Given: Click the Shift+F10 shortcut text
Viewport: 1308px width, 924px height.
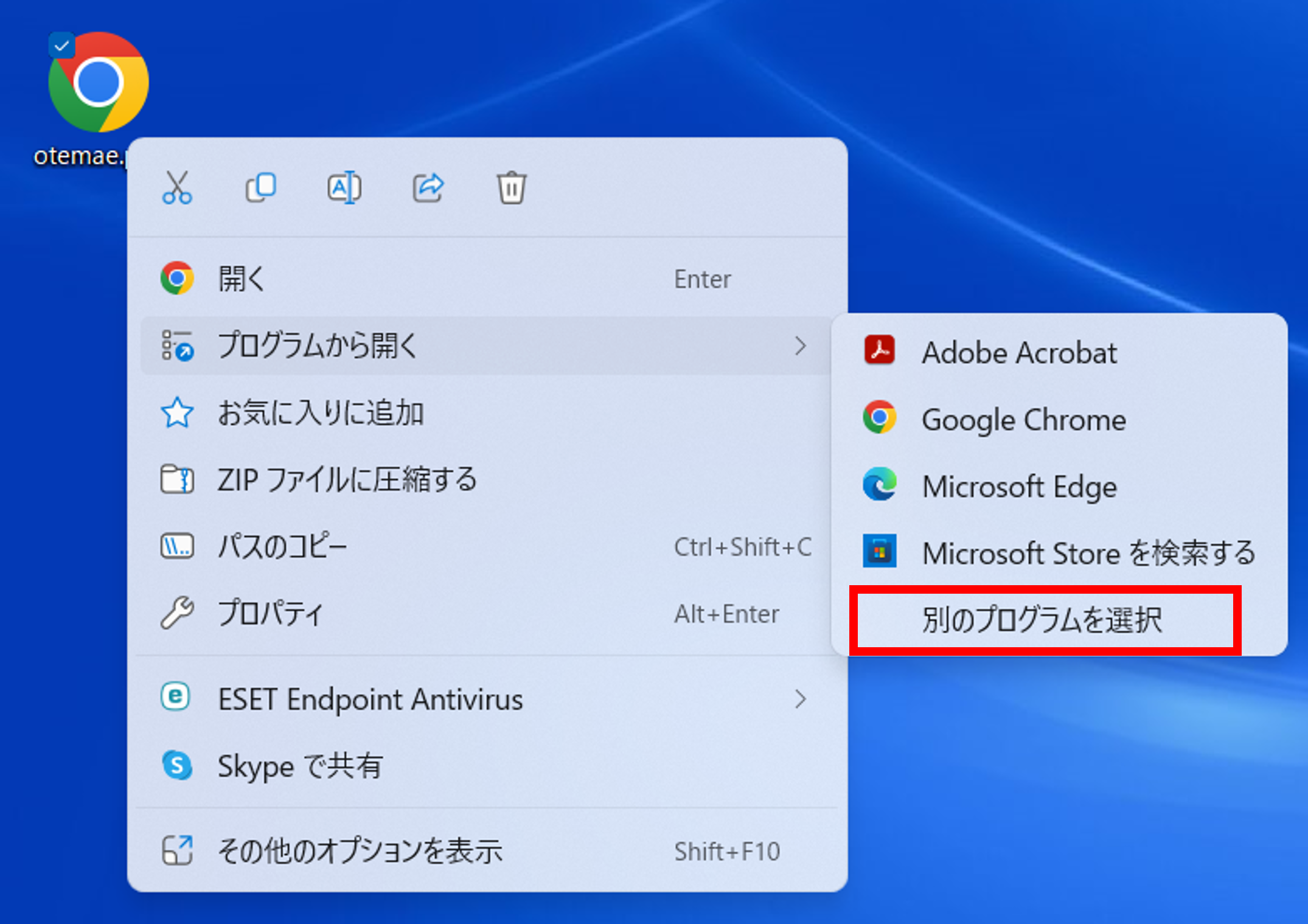Looking at the screenshot, I should point(727,852).
